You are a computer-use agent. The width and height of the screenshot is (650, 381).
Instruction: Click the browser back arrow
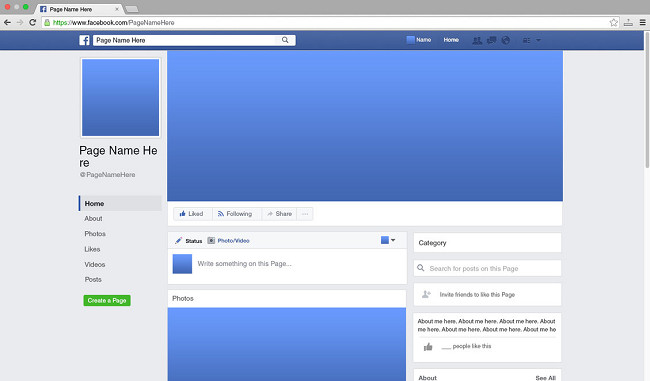point(7,22)
